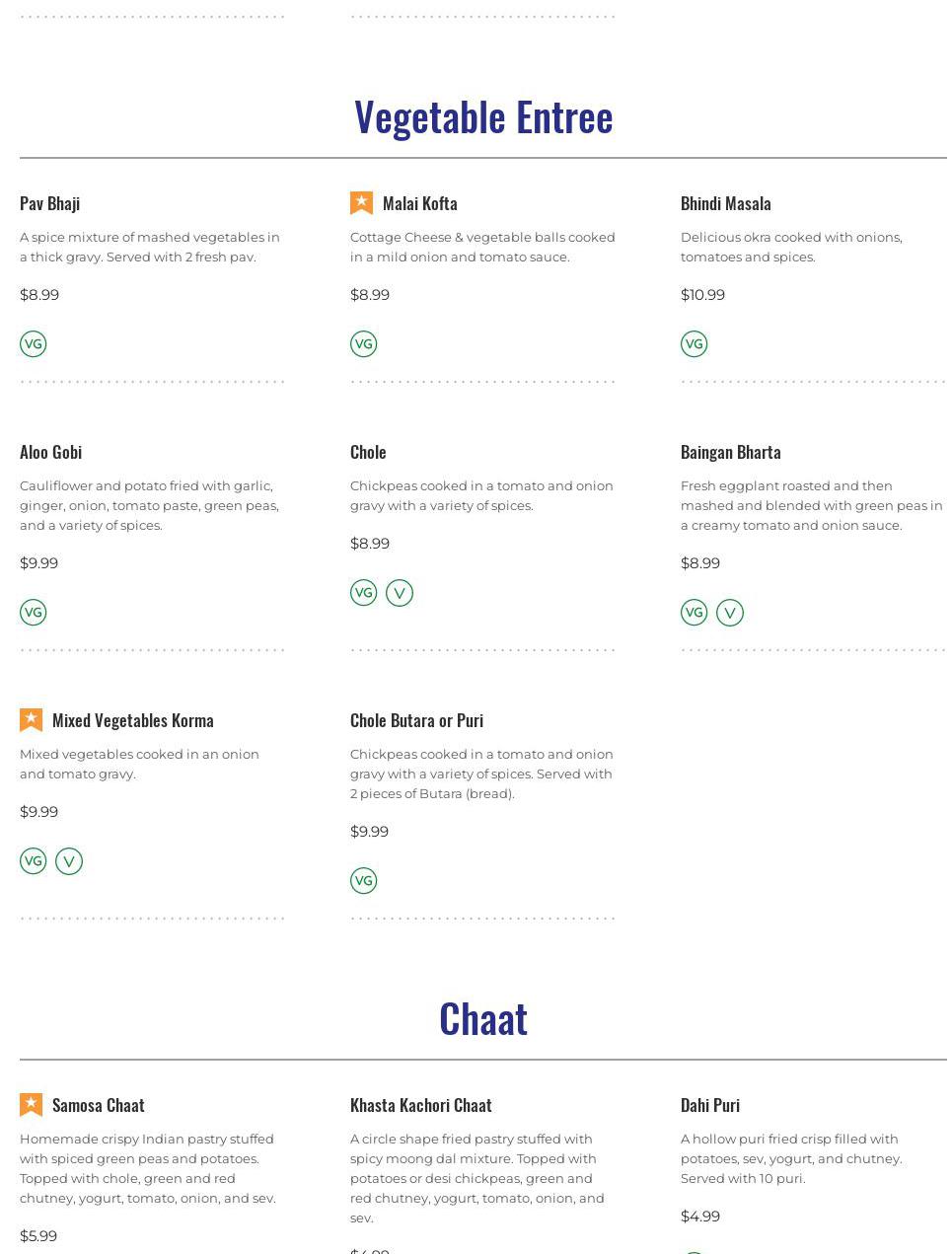Click the $10.99 price of Bhindi Masala
Viewport: 952px width, 1254px height.
point(702,295)
